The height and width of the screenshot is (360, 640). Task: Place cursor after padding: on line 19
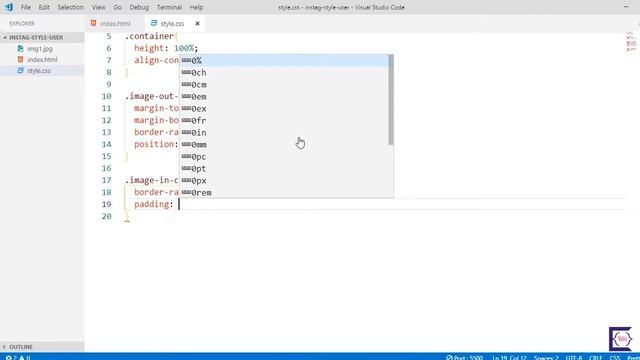click(x=179, y=204)
